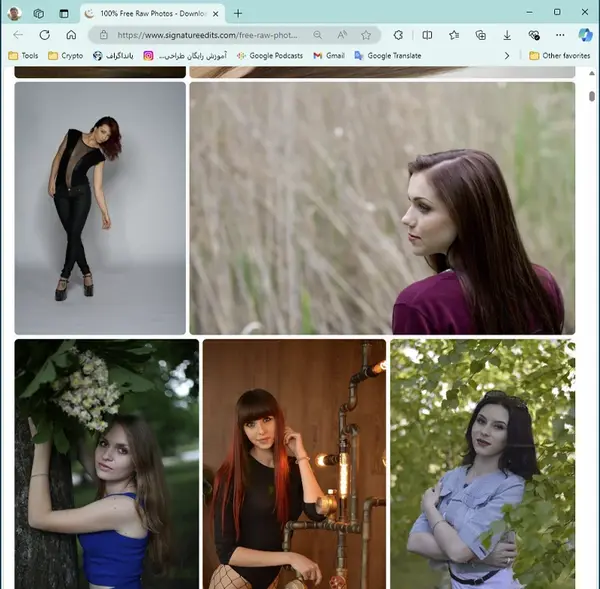Maximize the browser window
The height and width of the screenshot is (589, 600).
557,12
